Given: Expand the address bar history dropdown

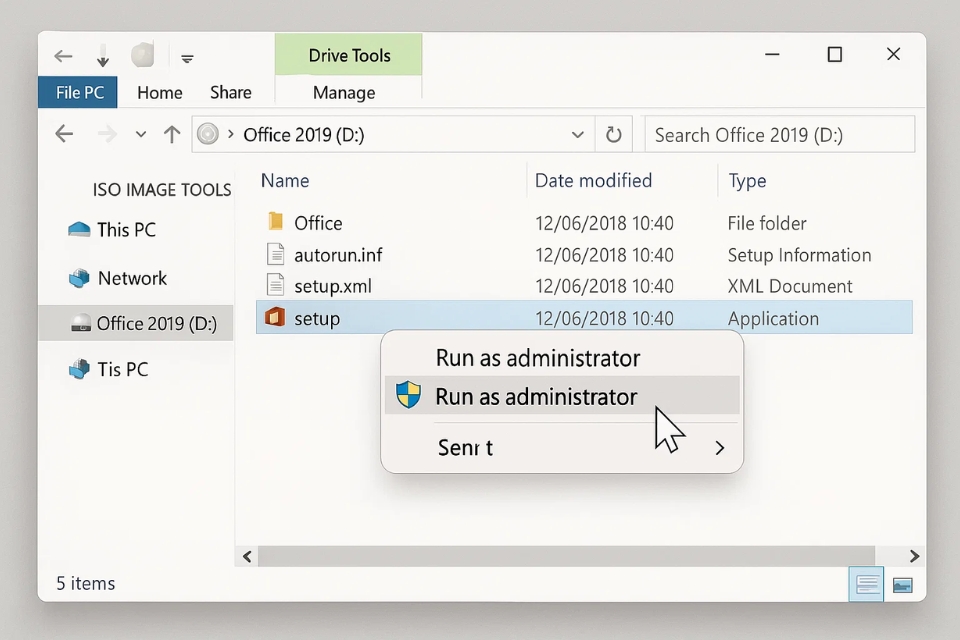Looking at the screenshot, I should point(577,135).
